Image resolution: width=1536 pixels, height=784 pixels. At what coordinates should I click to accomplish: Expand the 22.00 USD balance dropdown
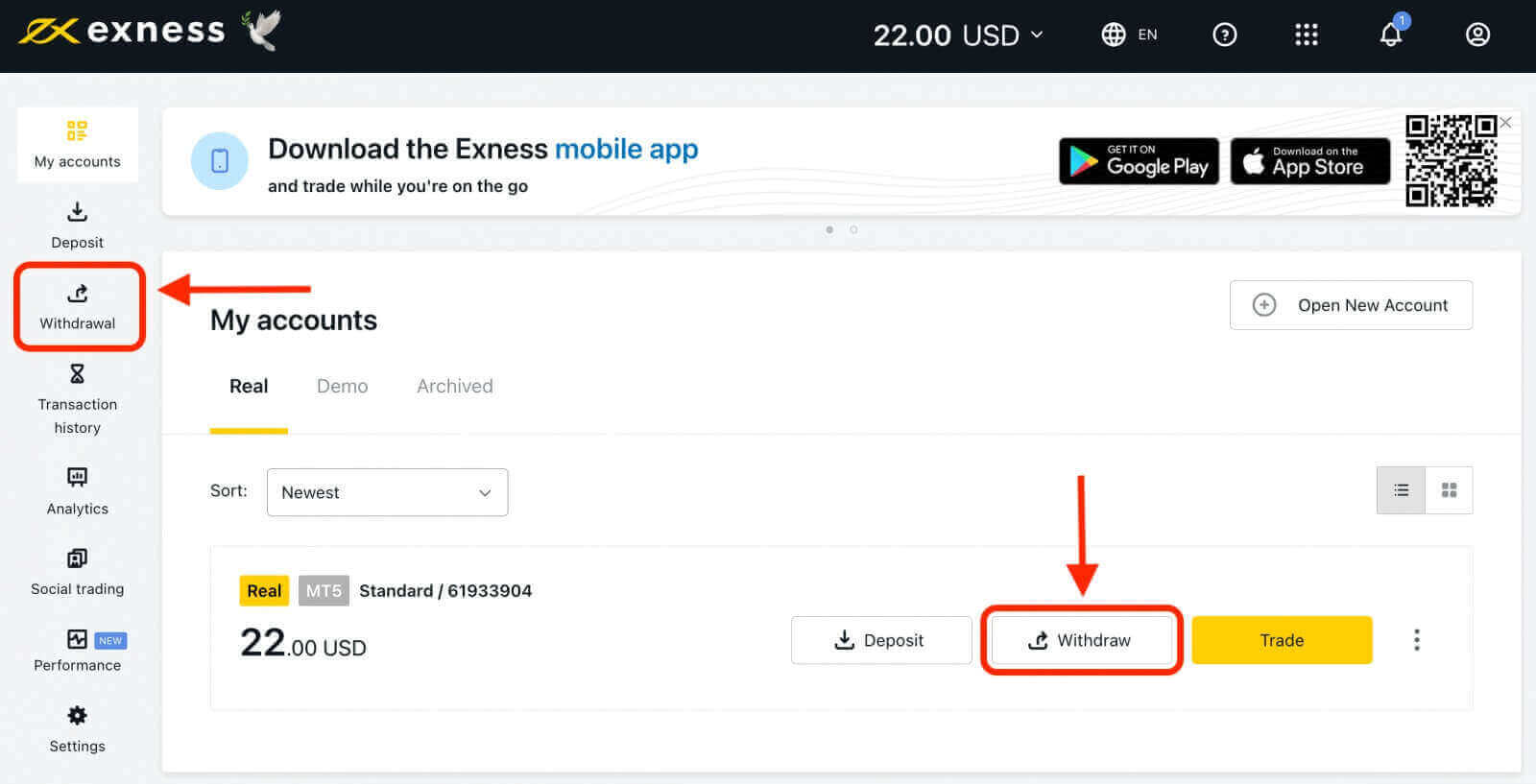[957, 36]
